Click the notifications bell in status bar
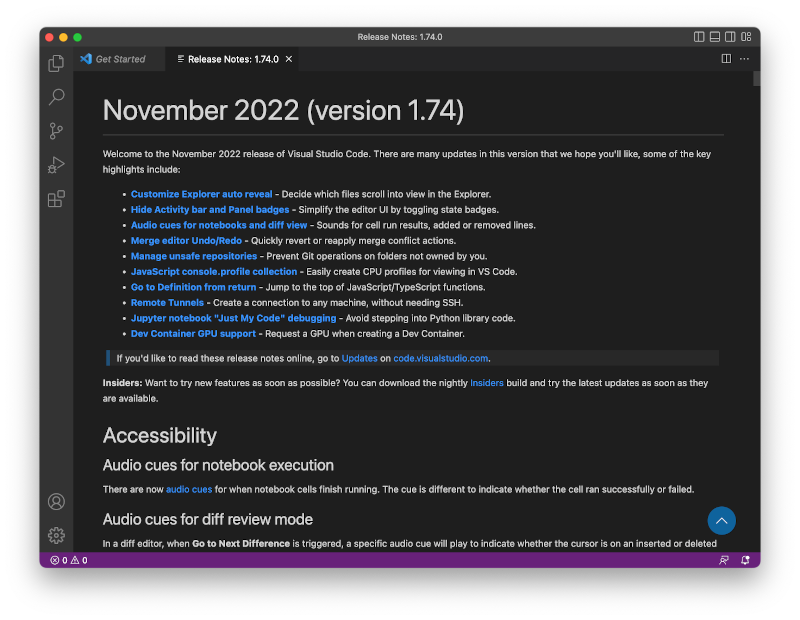The height and width of the screenshot is (620, 800). point(745,561)
